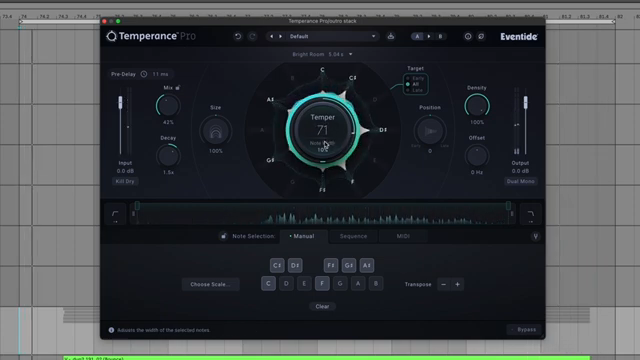
Task: Toggle the D# note key
Action: tap(295, 265)
